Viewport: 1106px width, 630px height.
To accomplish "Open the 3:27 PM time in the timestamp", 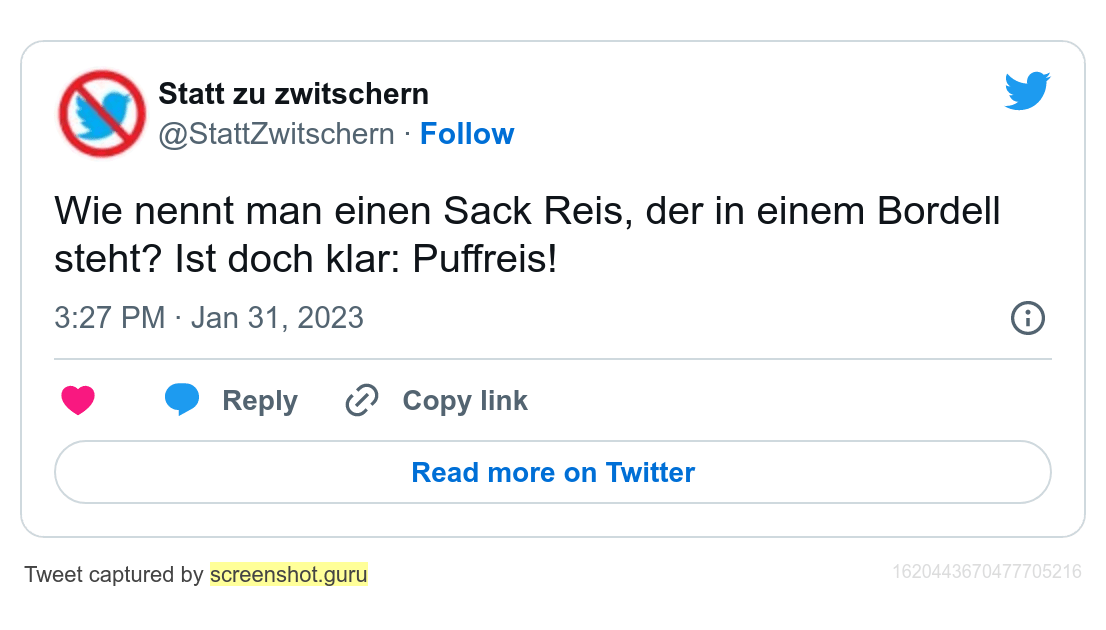I will pyautogui.click(x=109, y=318).
